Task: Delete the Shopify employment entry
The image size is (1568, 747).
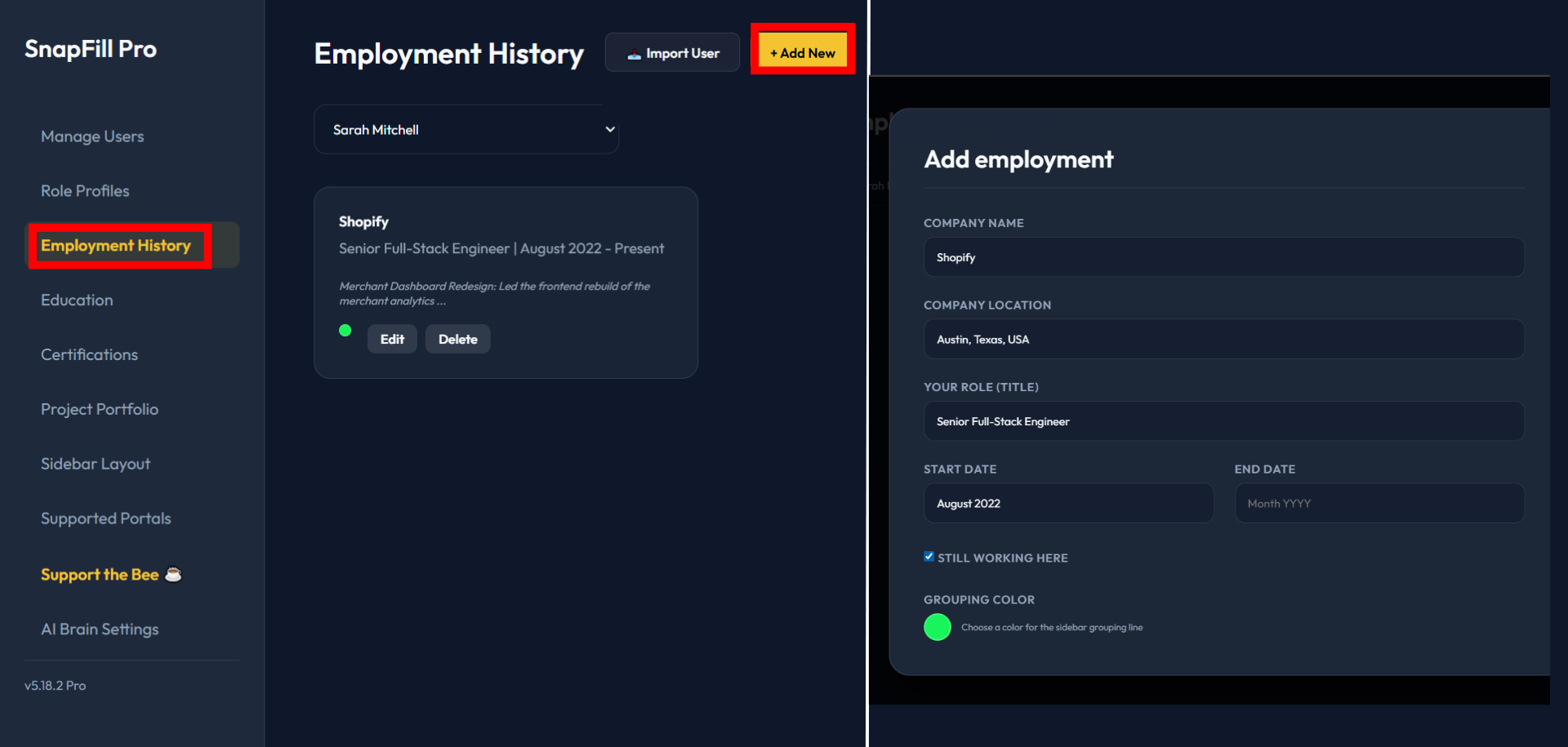Action: (x=457, y=339)
